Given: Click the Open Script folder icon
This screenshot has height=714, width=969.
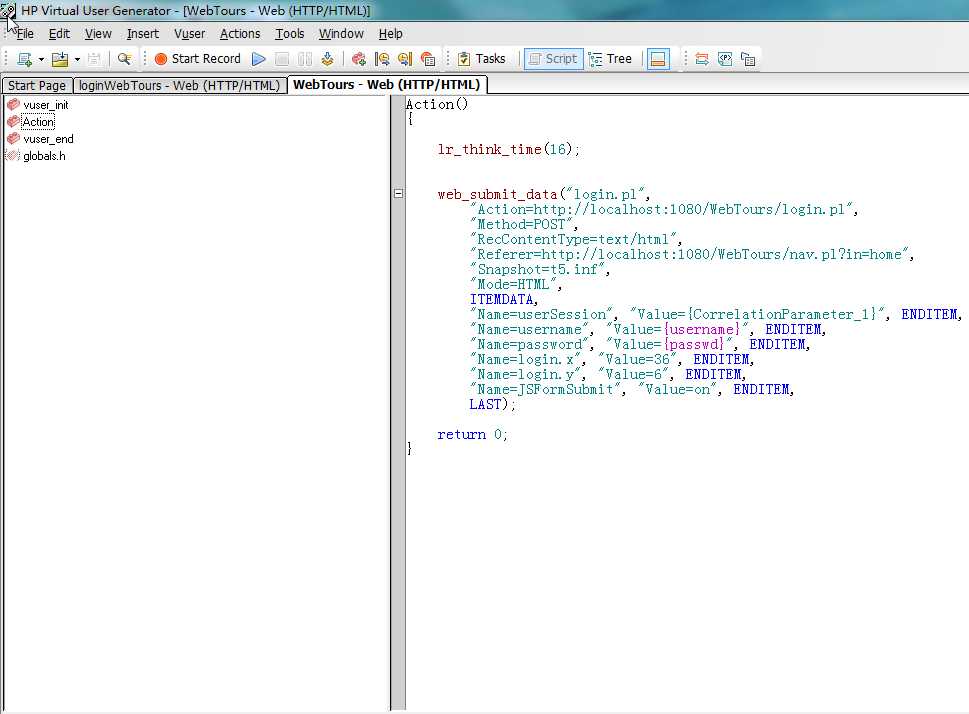Looking at the screenshot, I should (60, 59).
